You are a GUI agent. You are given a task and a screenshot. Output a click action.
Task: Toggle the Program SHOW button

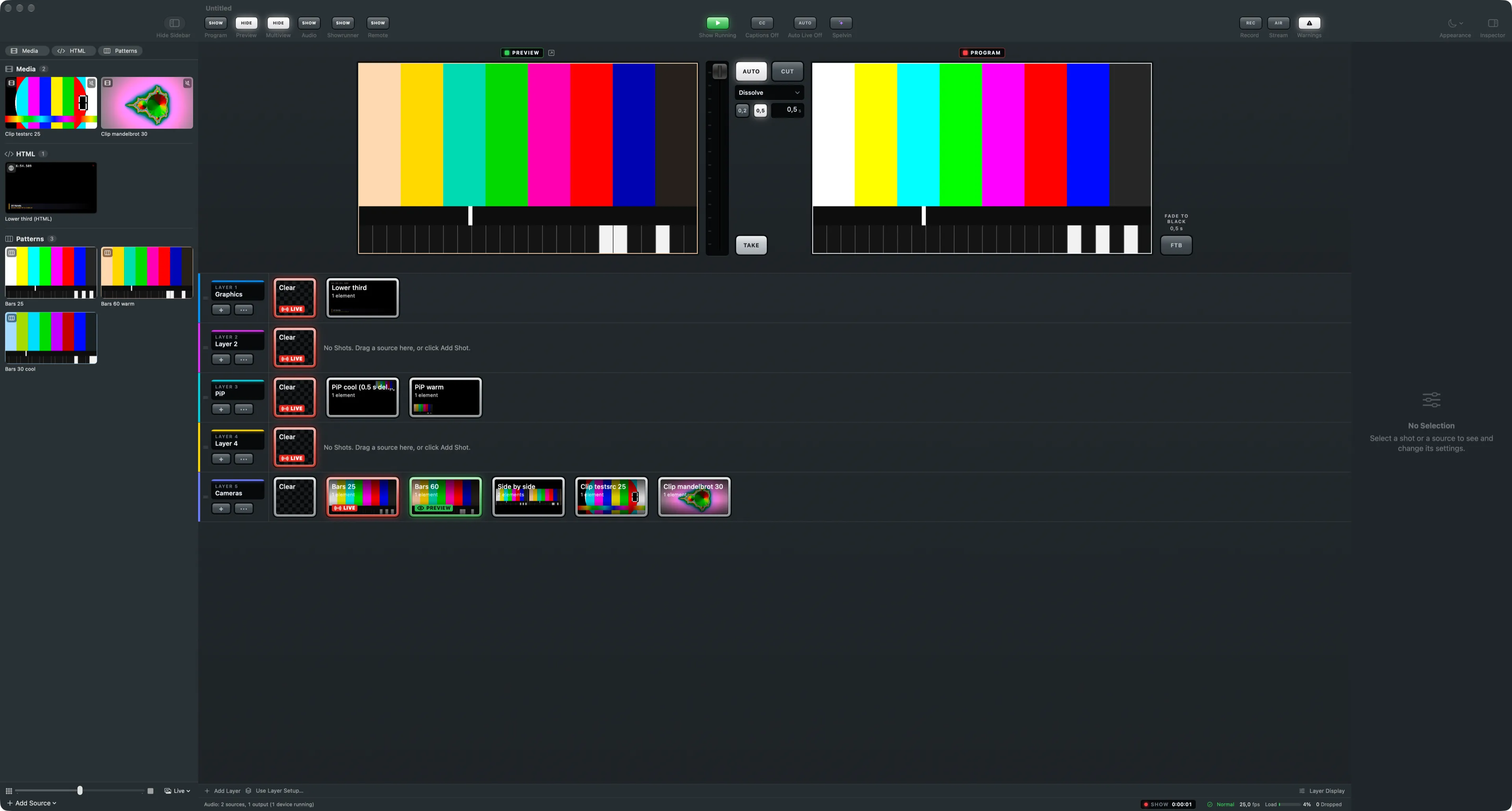tap(215, 23)
